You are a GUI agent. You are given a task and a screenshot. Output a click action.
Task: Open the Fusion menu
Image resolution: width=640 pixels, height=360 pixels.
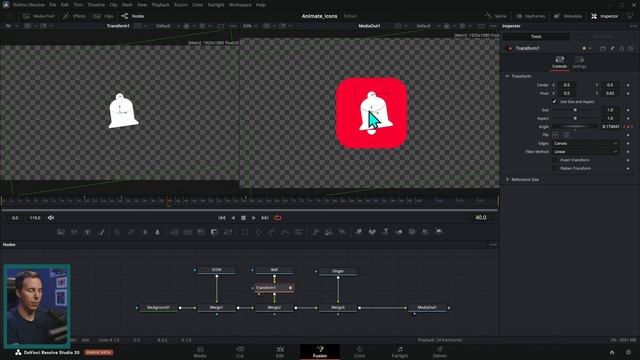click(180, 5)
